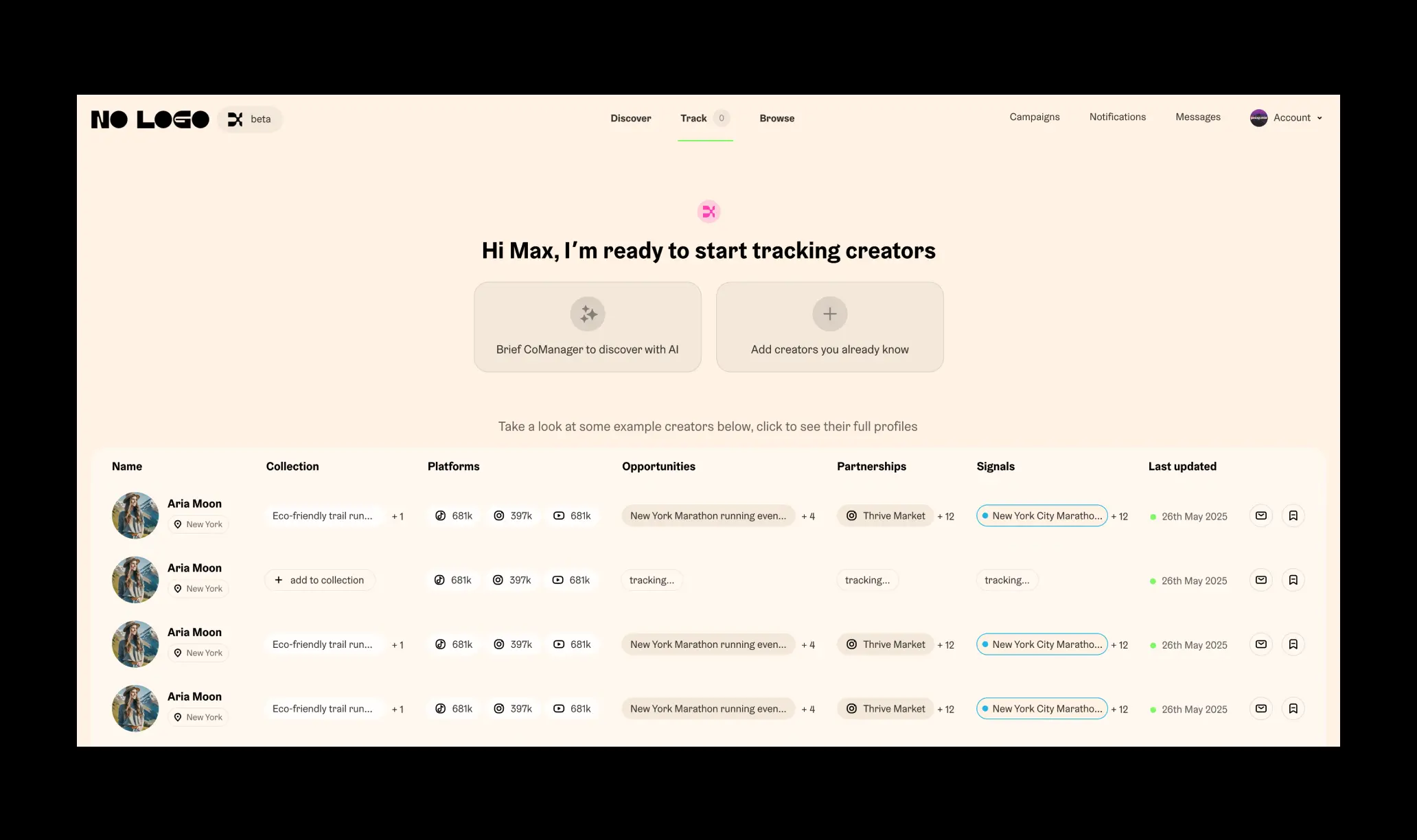This screenshot has height=840, width=1417.
Task: Click add to collection button
Action: pyautogui.click(x=320, y=580)
